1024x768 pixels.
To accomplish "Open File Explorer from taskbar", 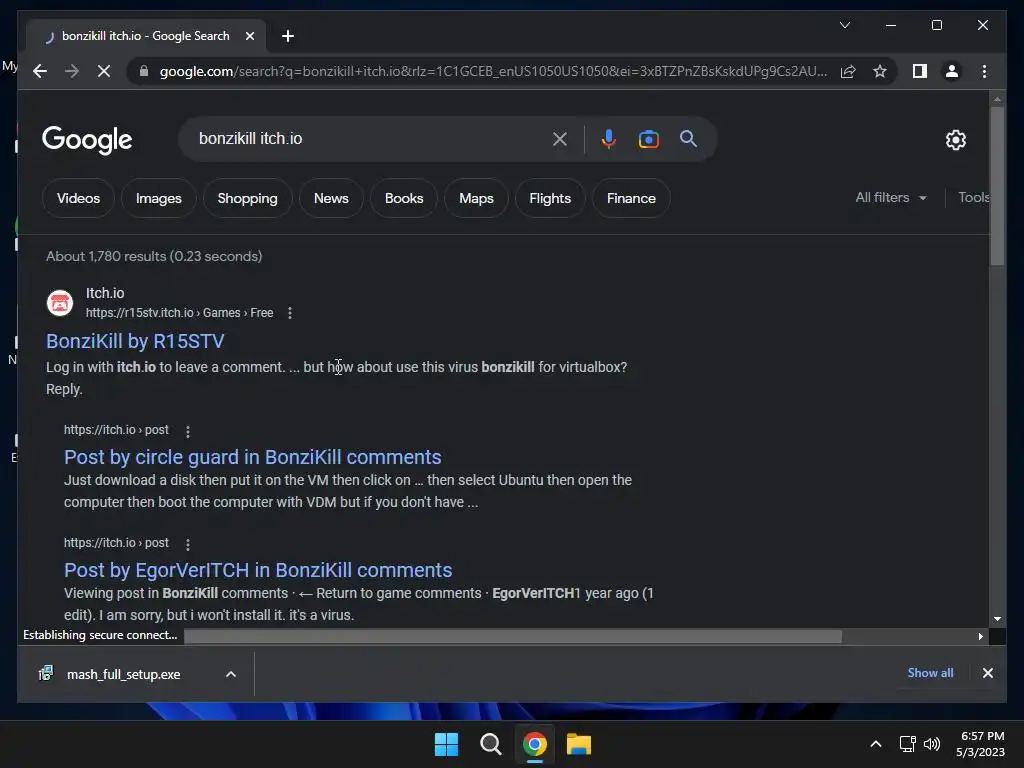I will tap(579, 744).
